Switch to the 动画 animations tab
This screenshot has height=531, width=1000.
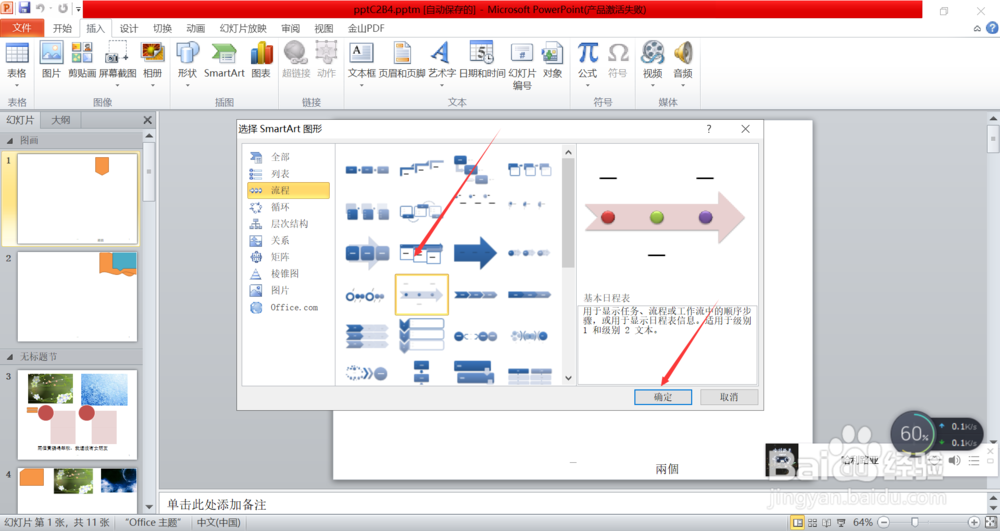coord(195,28)
